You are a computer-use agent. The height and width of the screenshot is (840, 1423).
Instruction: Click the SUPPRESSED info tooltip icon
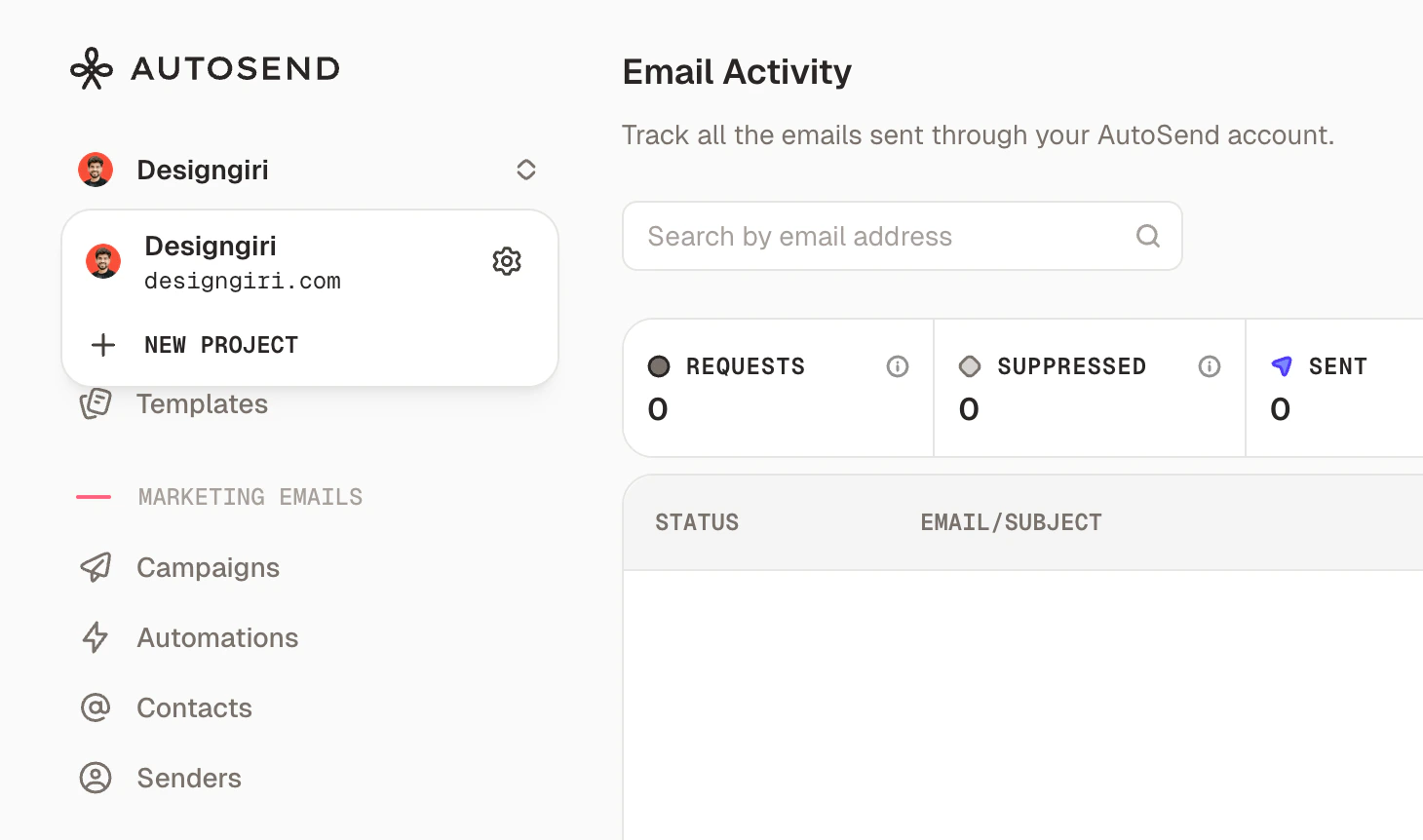point(1209,366)
